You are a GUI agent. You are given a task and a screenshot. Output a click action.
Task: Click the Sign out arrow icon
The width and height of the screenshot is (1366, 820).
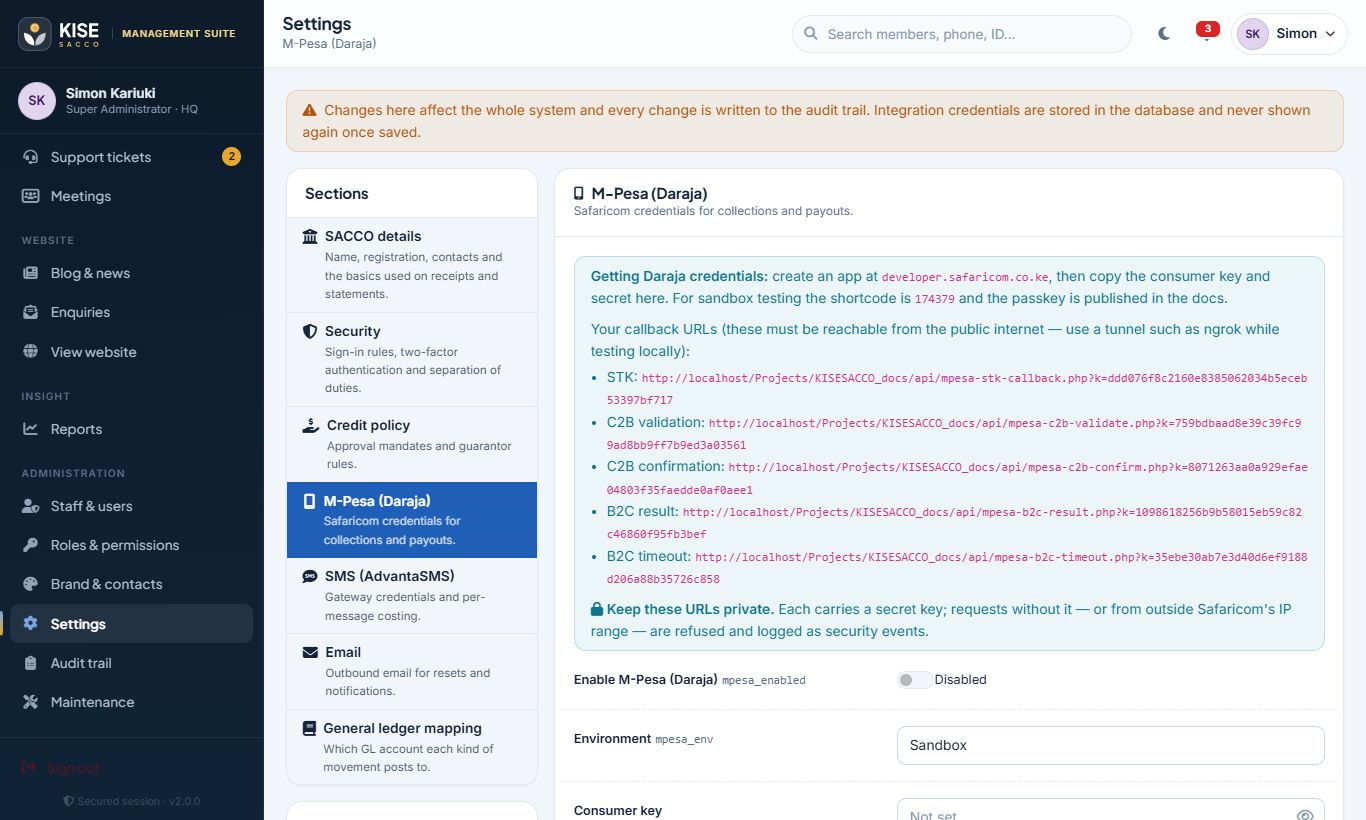29,768
